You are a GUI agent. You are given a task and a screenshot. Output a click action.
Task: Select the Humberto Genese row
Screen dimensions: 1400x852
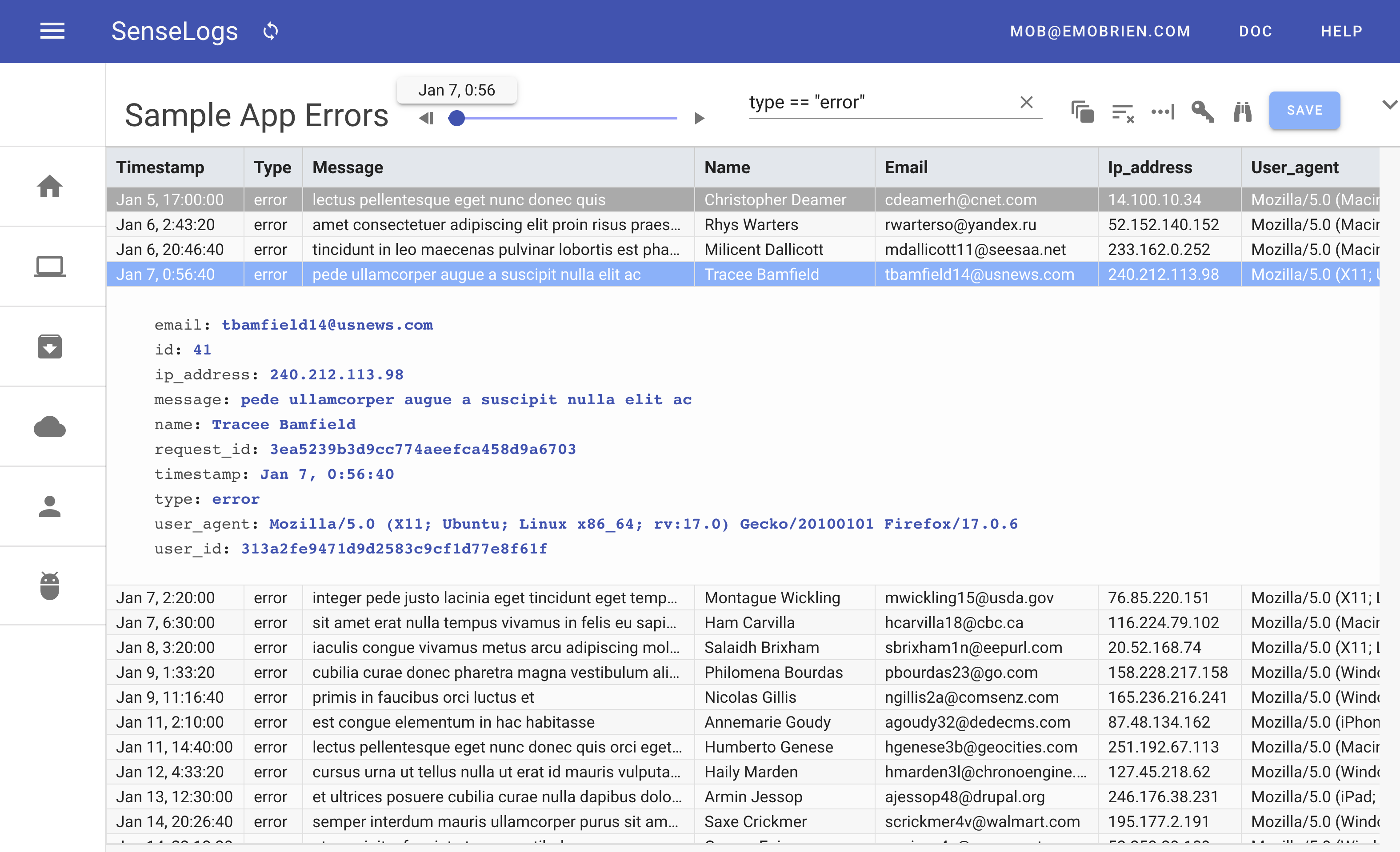coord(742,747)
